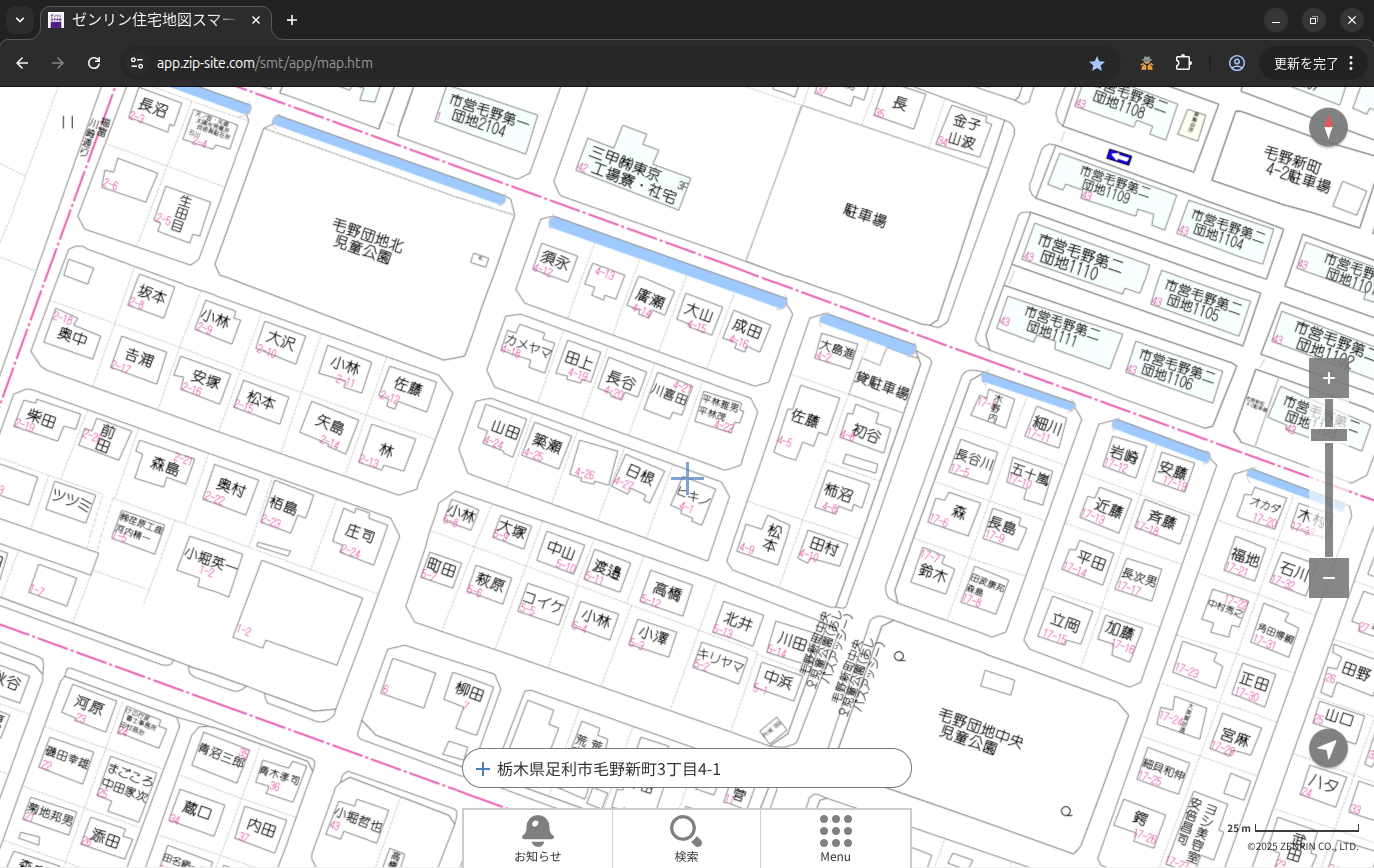Click the 立岡 house label
The image size is (1374, 868).
[x=1066, y=623]
